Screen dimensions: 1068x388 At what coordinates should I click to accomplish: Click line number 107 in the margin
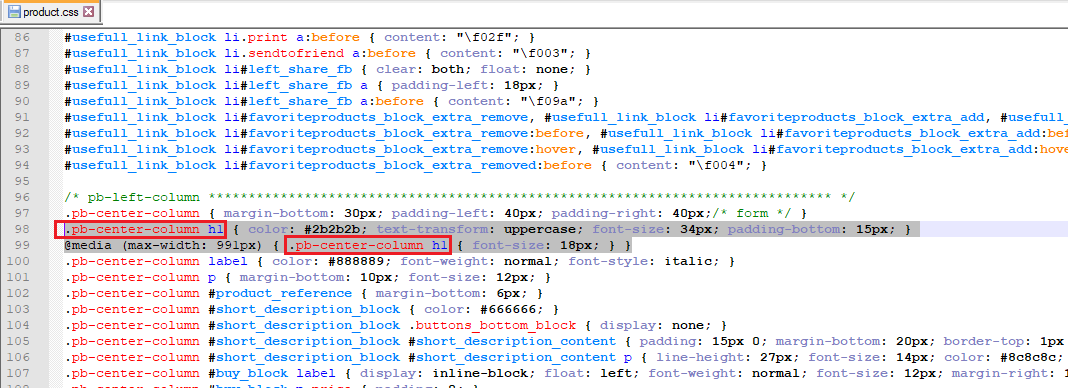(x=18, y=374)
